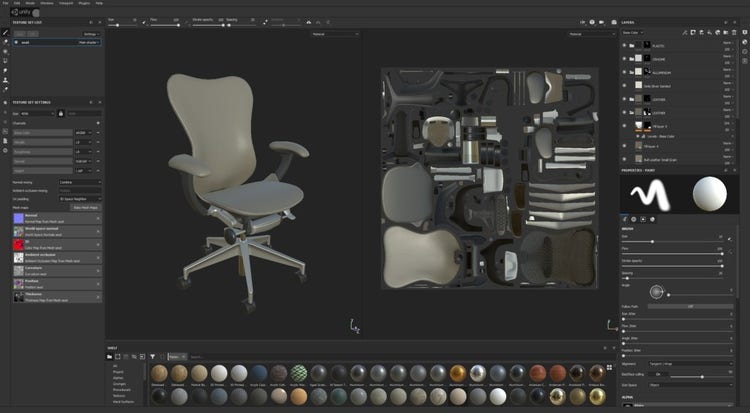Viewport: 750px width, 413px height.
Task: Click the Normal mesh map thumbnail
Action: [19, 216]
